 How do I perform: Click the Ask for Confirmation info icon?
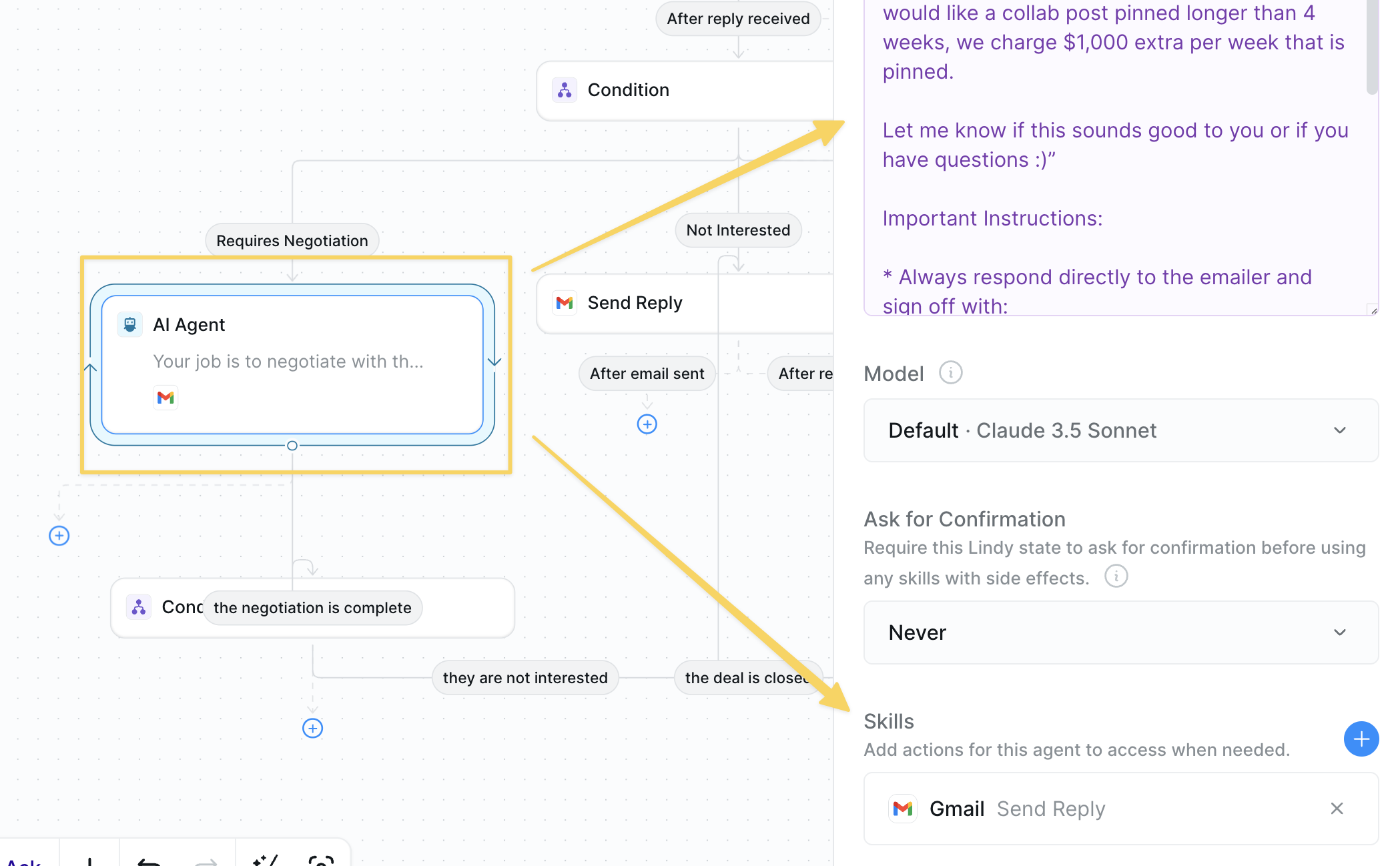1116,576
